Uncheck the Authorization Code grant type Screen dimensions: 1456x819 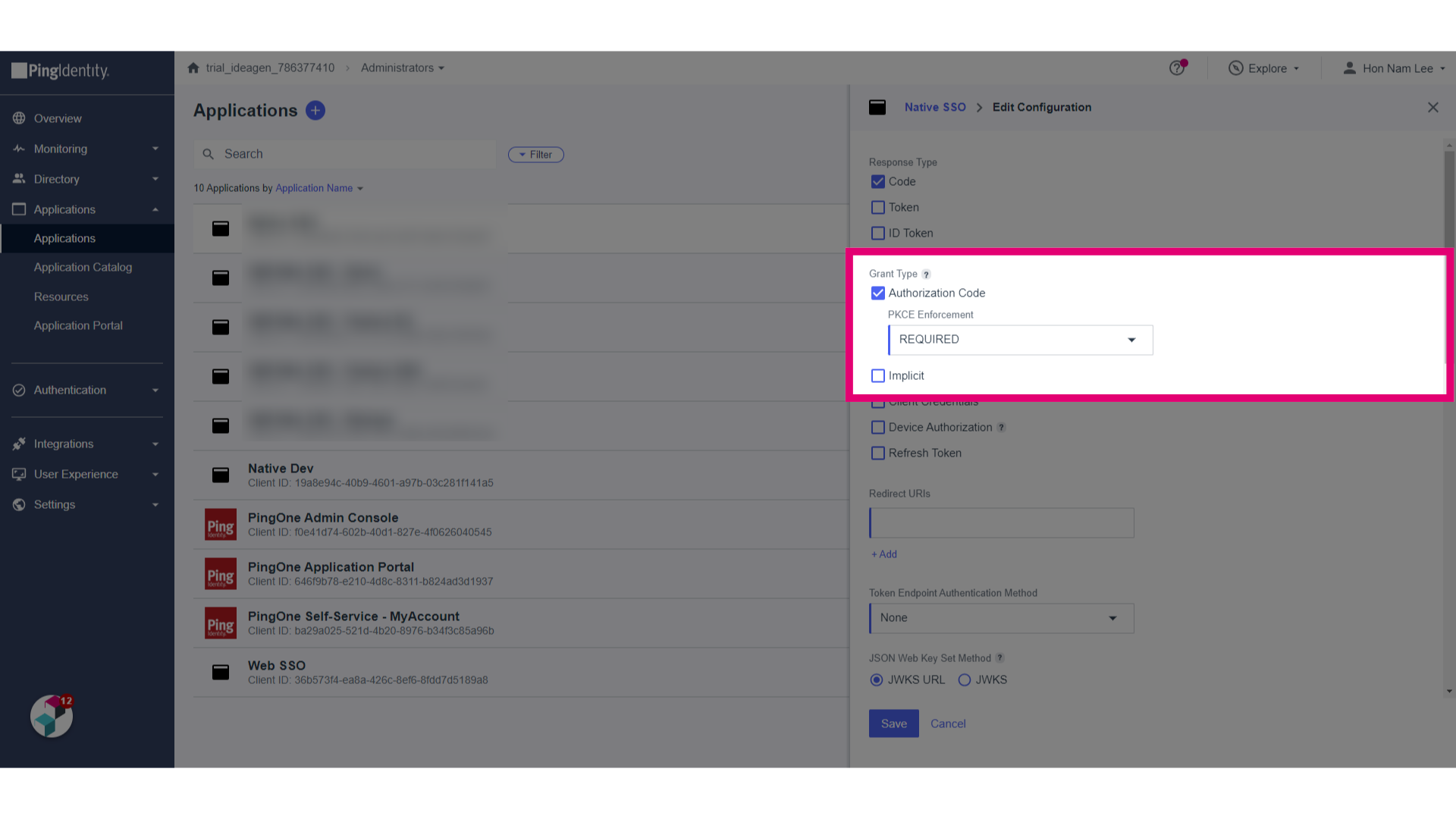coord(878,293)
